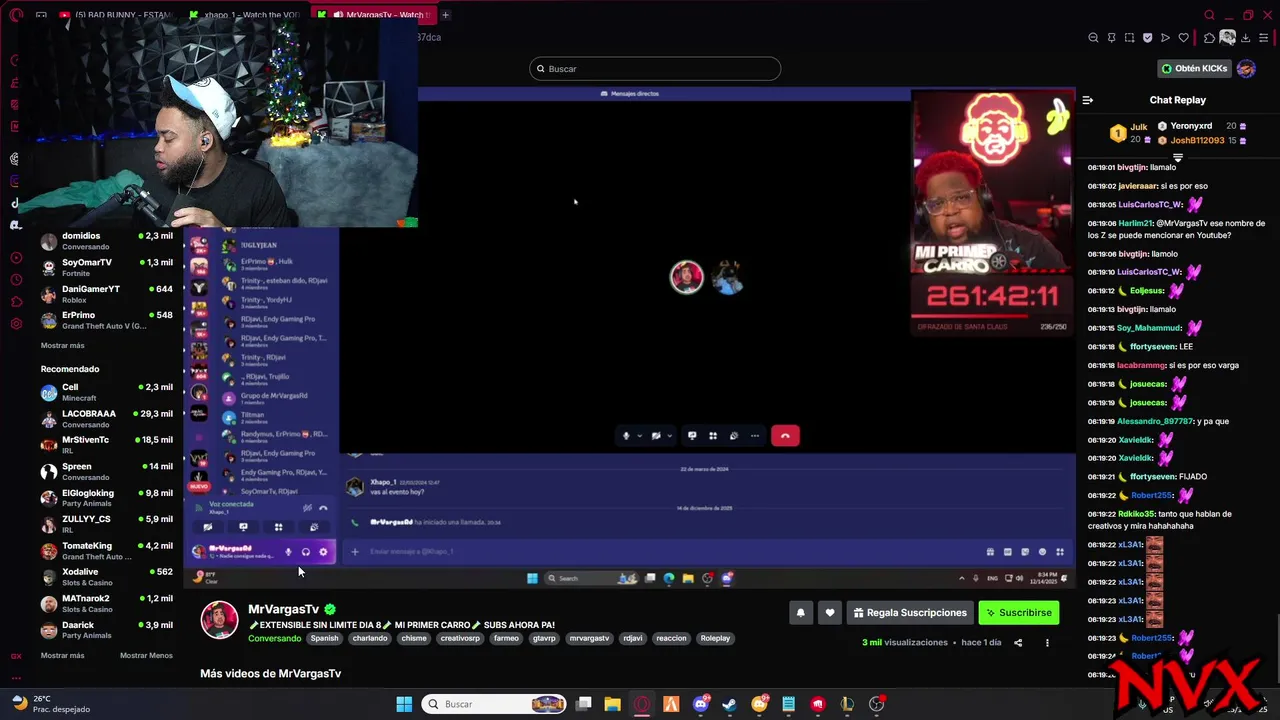Click the notification bell for MrVargasTv
1280x720 pixels.
click(x=800, y=613)
